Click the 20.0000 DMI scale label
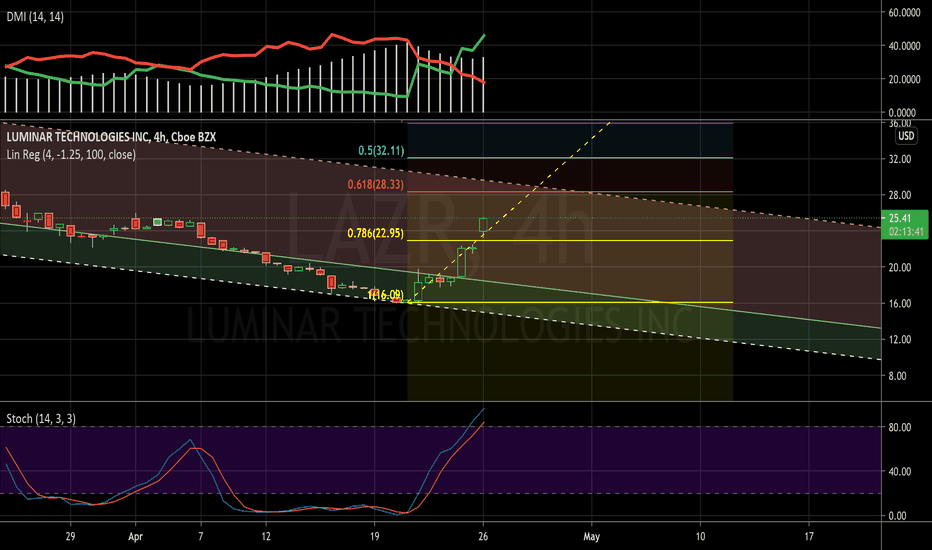 (904, 79)
